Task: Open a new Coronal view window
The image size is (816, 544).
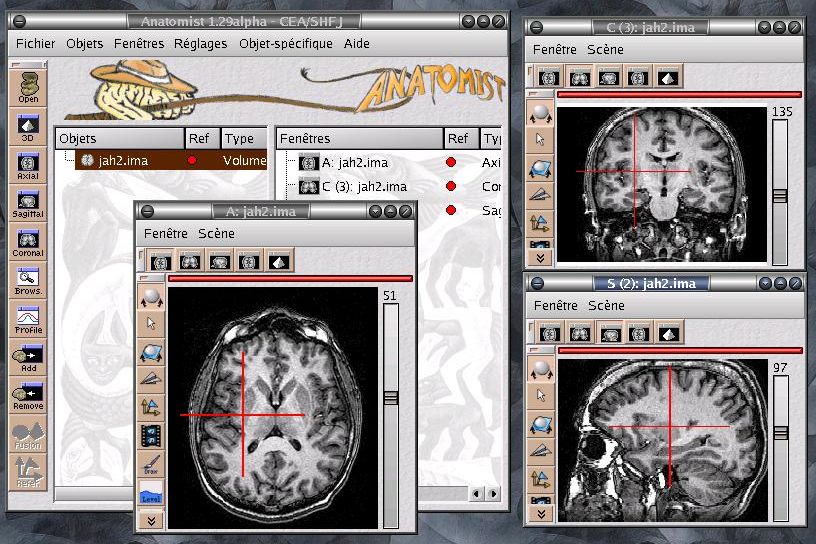Action: [28, 241]
